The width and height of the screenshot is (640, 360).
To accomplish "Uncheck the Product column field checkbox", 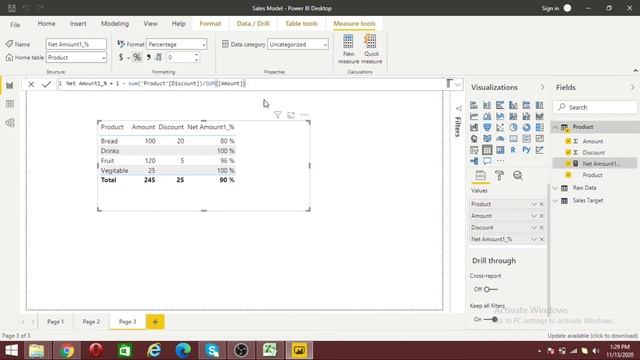I will (x=568, y=175).
